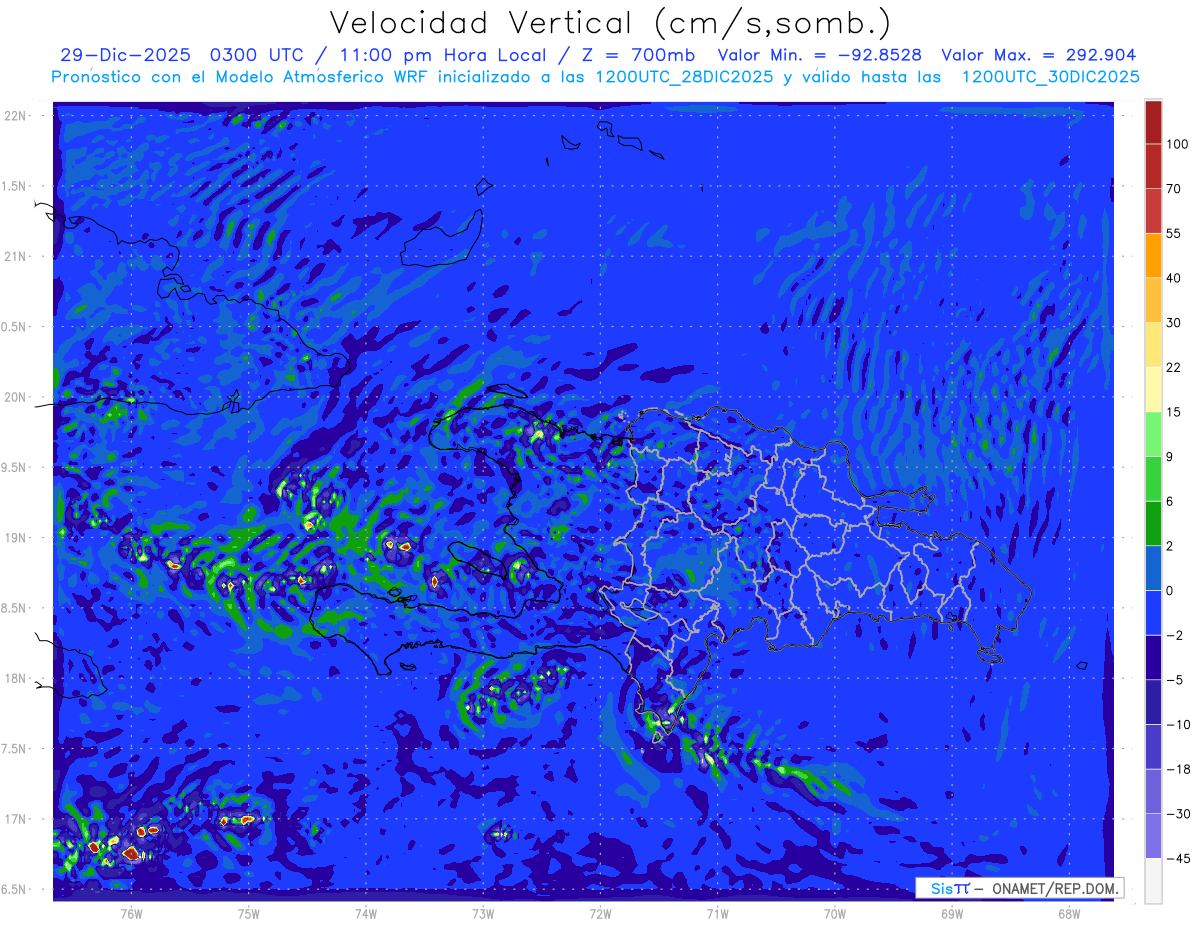1200x927 pixels.
Task: Click the colorbar segment between -10 and -5
Action: pyautogui.click(x=1153, y=702)
